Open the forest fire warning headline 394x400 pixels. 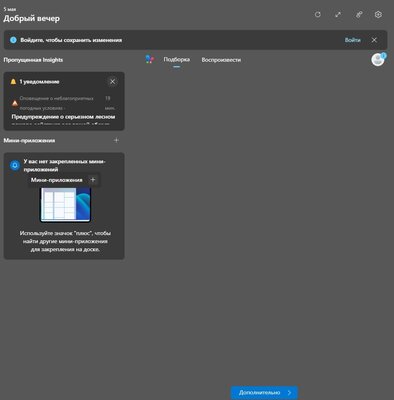pyautogui.click(x=63, y=117)
